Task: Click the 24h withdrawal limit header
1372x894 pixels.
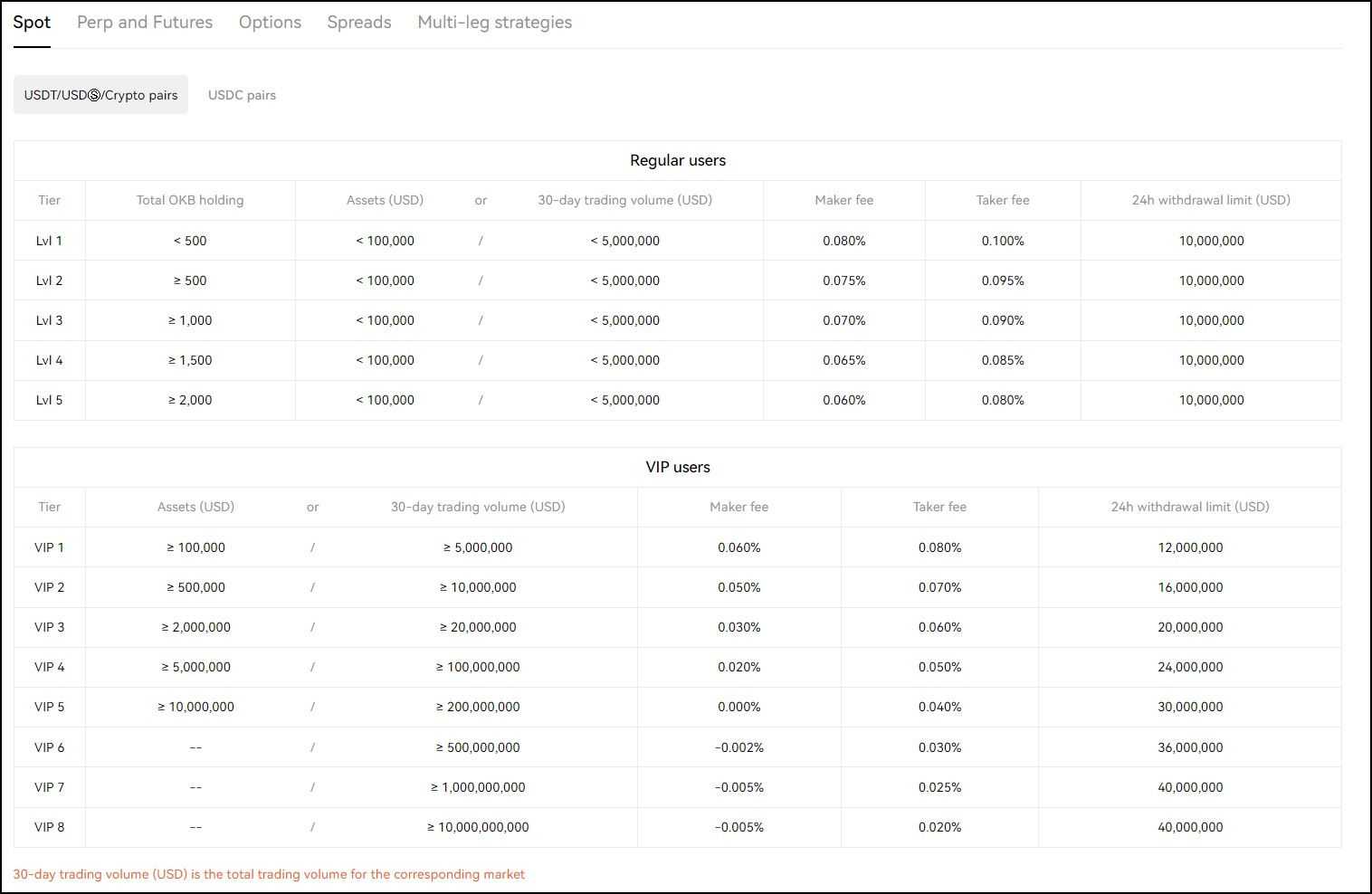Action: point(1211,200)
